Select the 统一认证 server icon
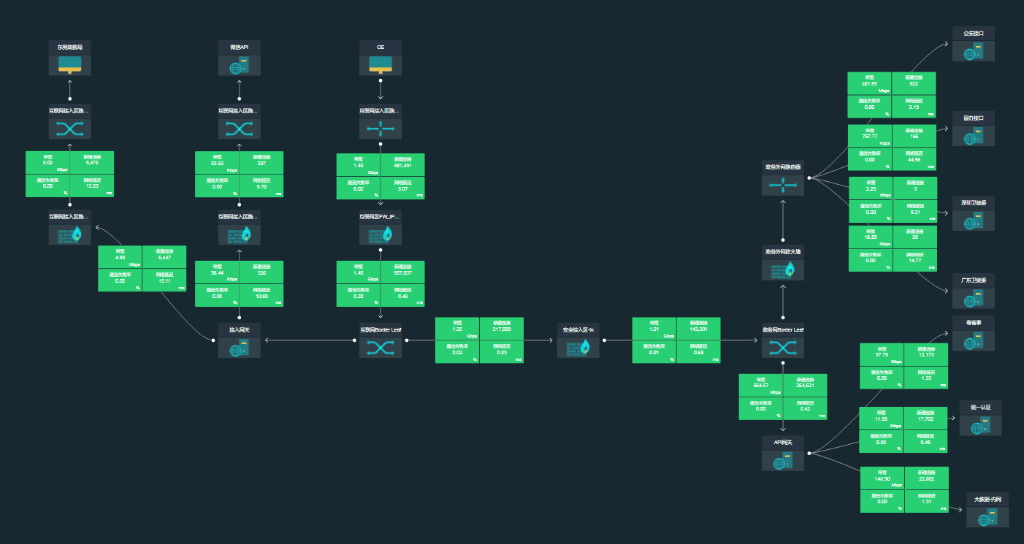1024x544 pixels. tap(980, 425)
